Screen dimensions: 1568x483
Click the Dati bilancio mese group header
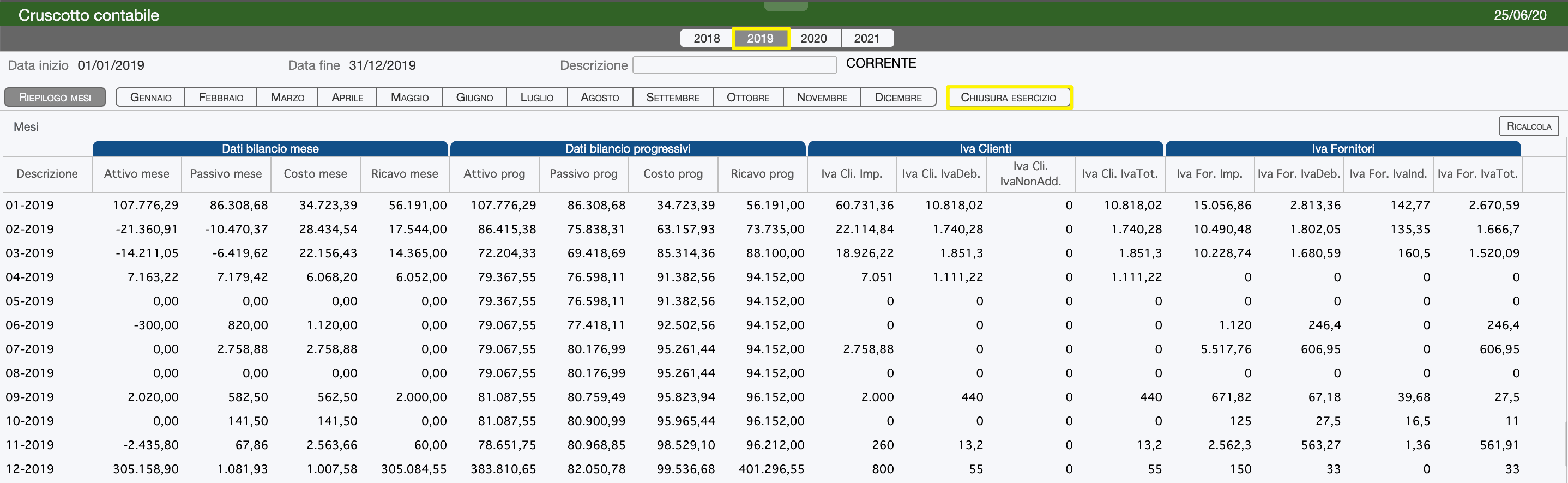pos(270,148)
